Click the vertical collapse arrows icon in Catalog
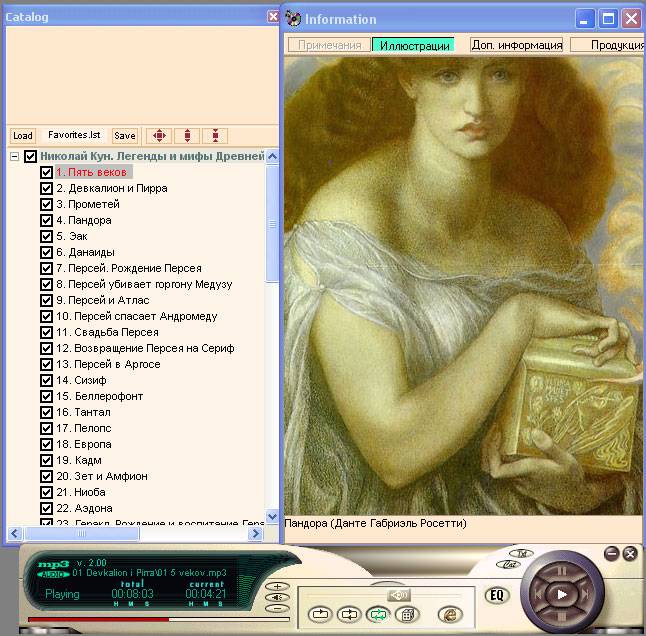 tap(215, 136)
